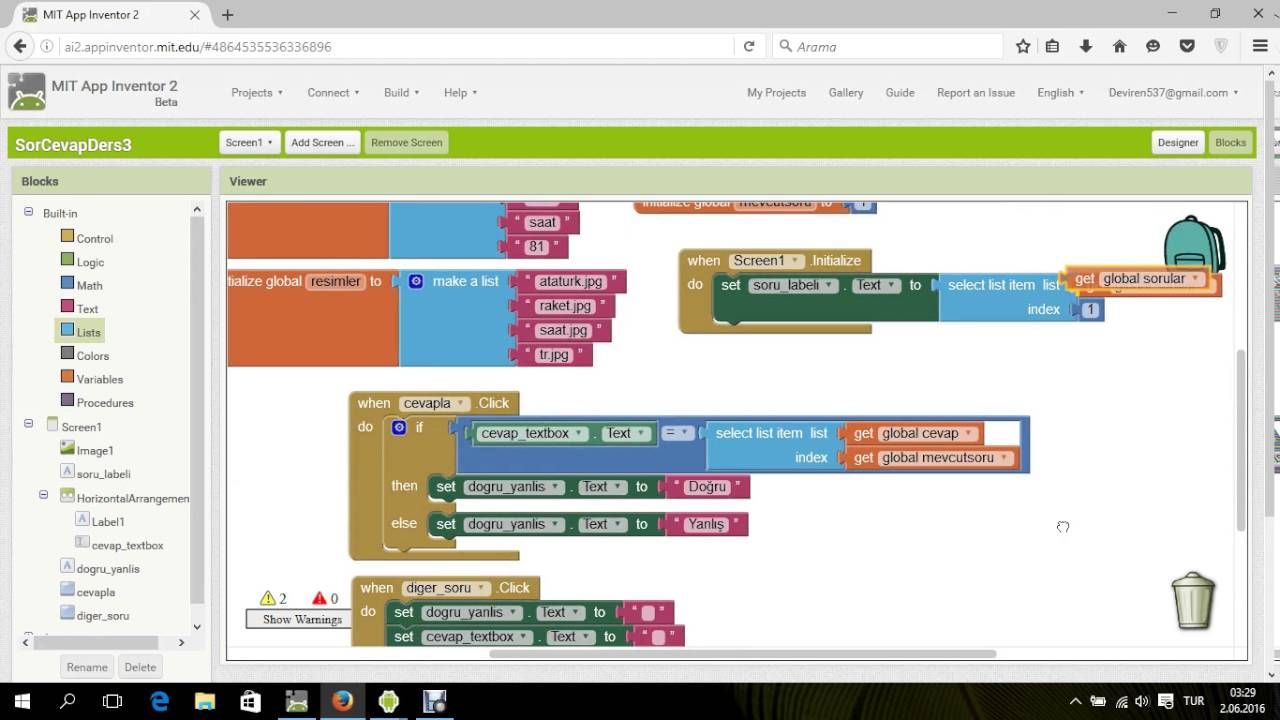
Task: Click the Viewer horizontal scrollbar
Action: coord(742,654)
